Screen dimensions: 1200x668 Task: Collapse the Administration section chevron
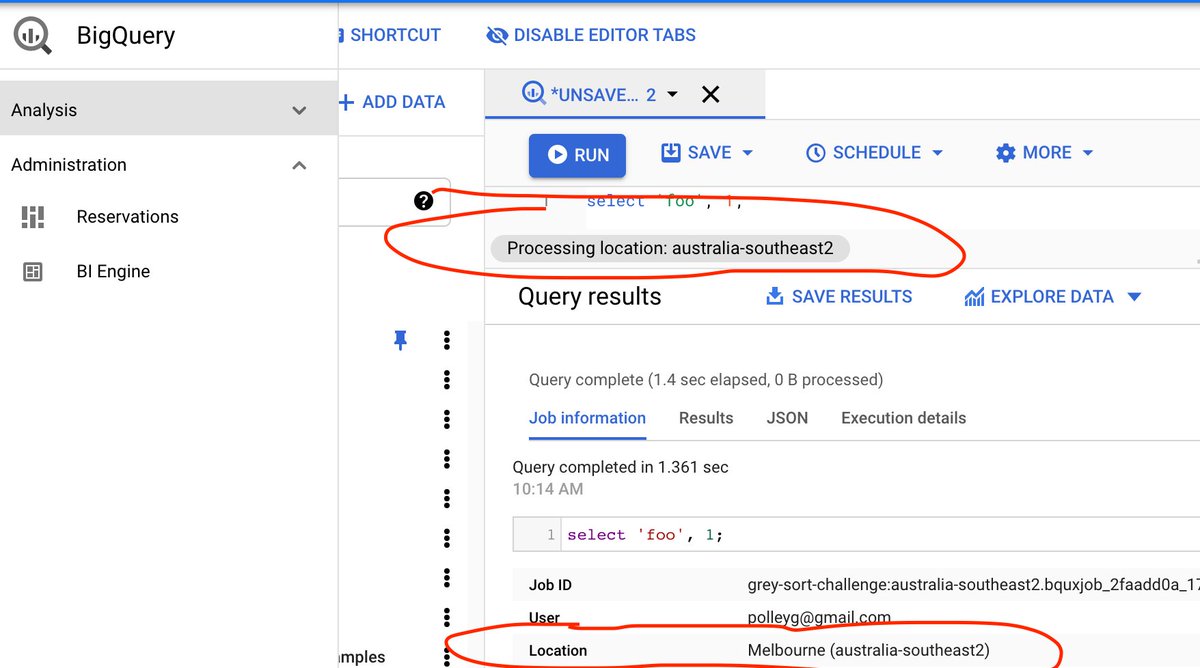[x=299, y=165]
